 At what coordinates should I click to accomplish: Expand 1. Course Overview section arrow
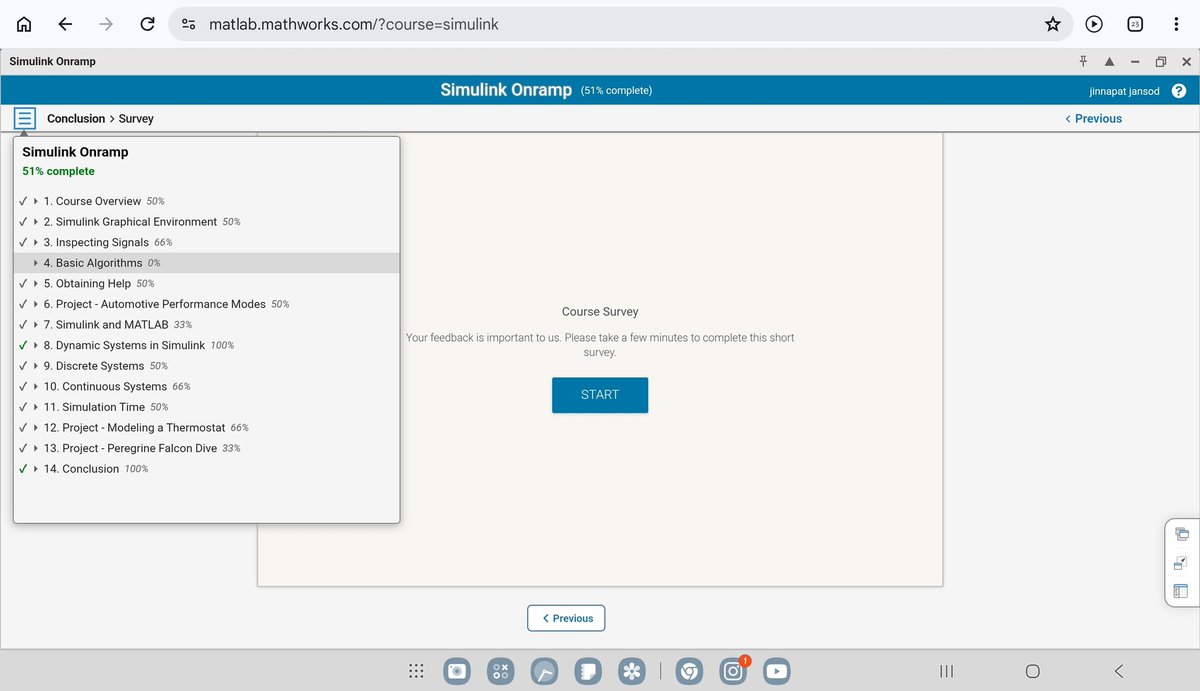coord(36,201)
